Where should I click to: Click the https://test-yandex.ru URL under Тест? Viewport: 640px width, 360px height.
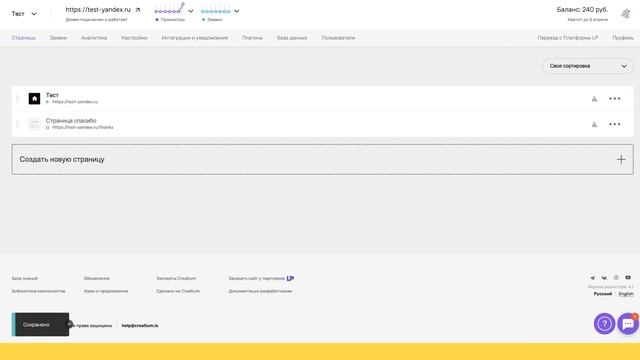[75, 102]
